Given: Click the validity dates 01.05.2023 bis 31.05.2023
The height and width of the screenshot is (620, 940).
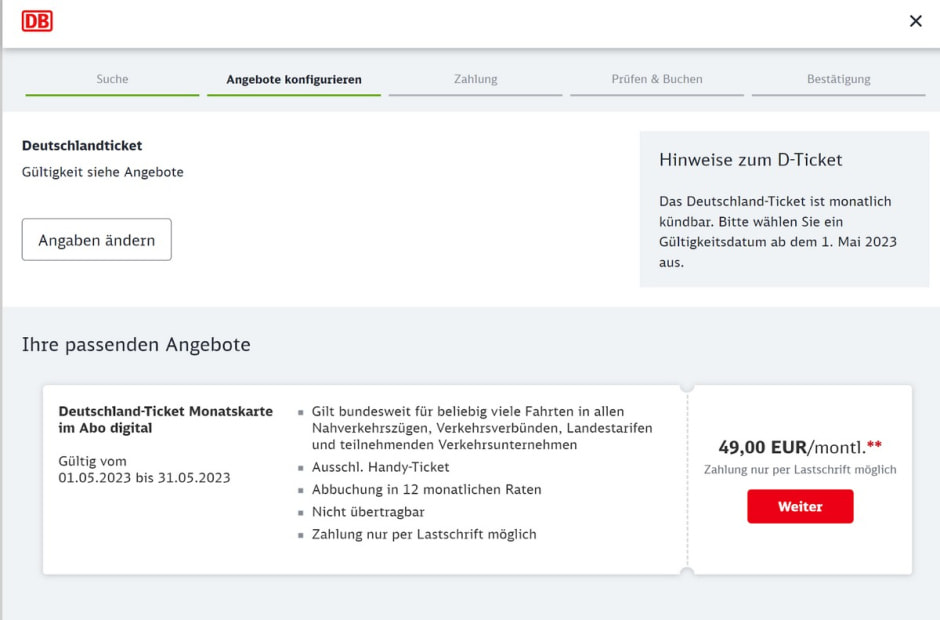Looking at the screenshot, I should 144,478.
